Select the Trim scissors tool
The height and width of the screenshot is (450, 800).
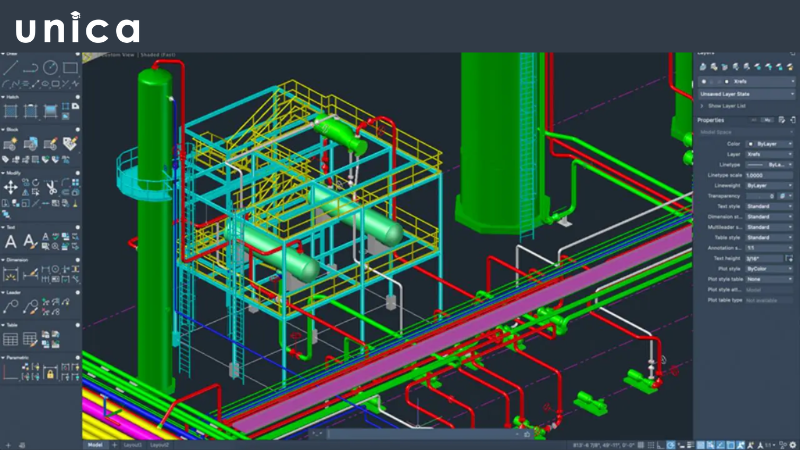52,187
